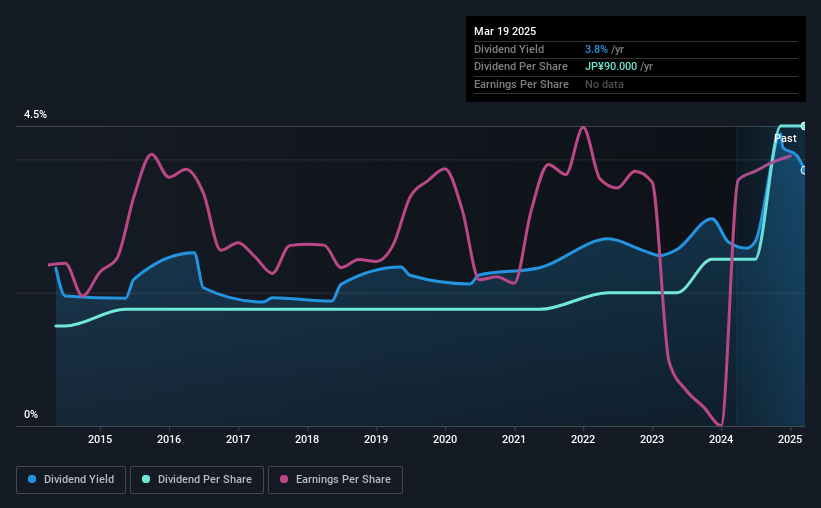
Task: Click the 0% y-axis label
Action: point(31,414)
